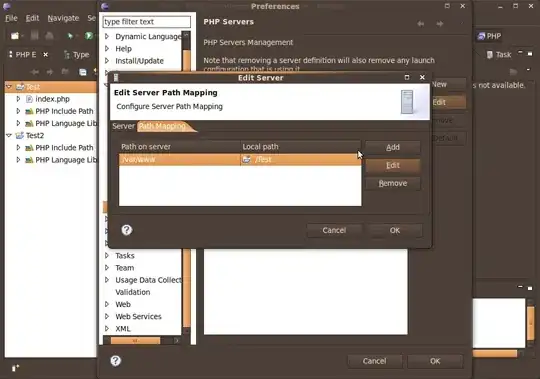Open help icon at bottom of Preferences

[116, 360]
